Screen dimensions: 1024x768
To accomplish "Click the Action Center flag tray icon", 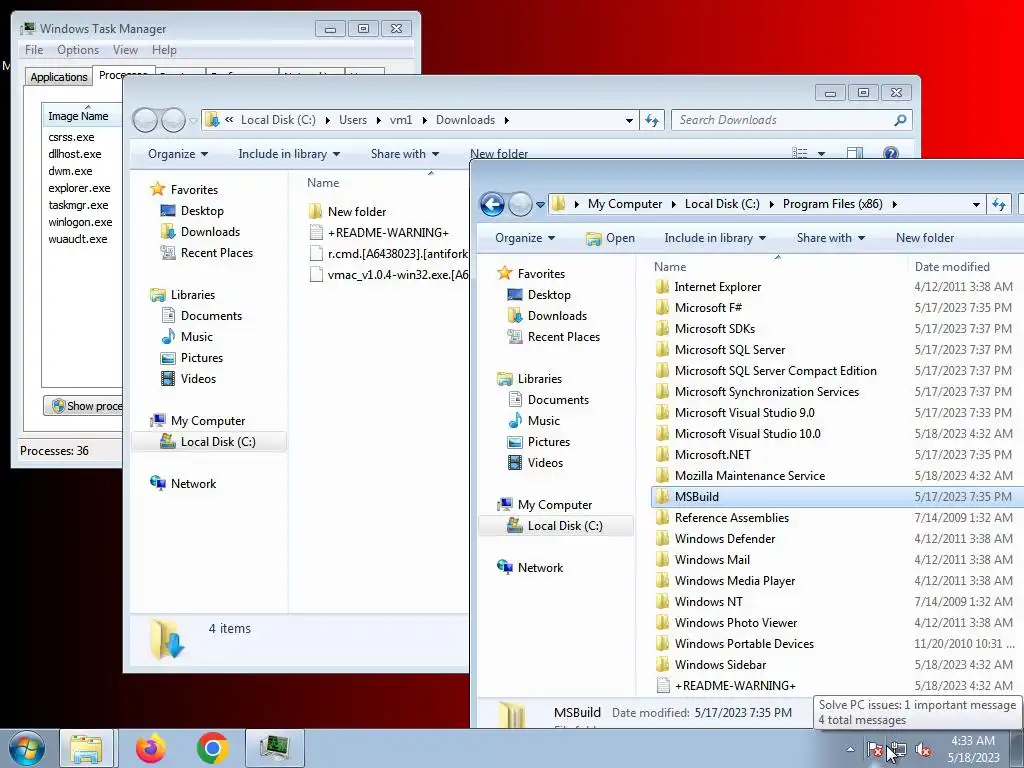I will point(874,750).
